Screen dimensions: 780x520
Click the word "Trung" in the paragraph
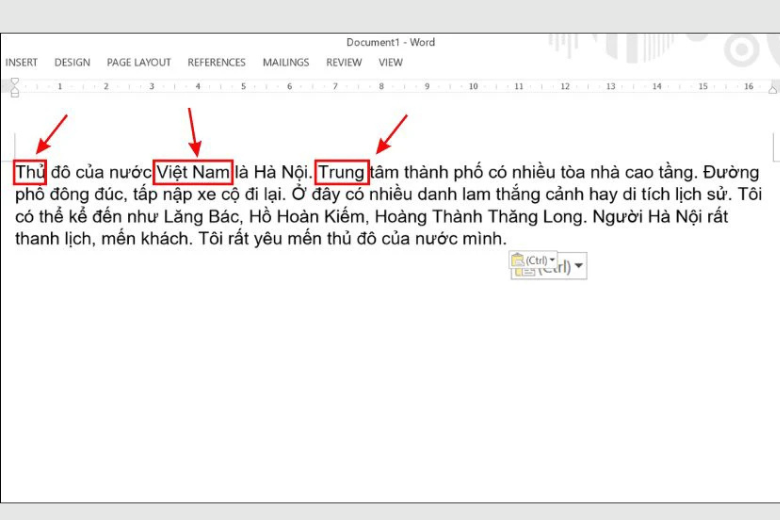(341, 172)
